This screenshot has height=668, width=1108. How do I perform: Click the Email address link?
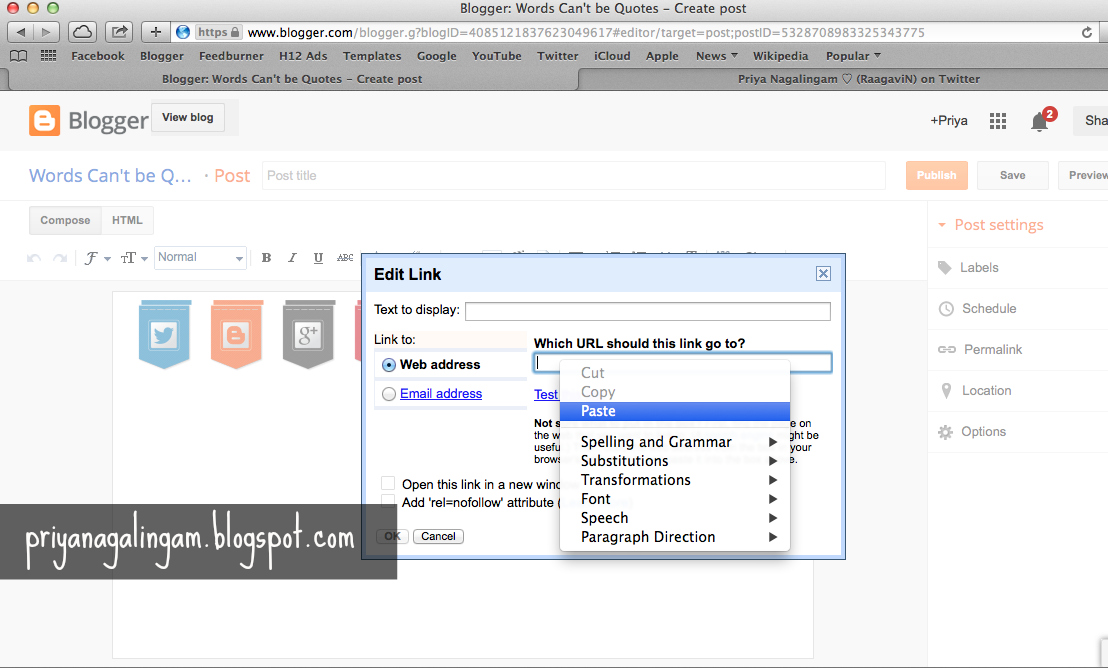(441, 394)
